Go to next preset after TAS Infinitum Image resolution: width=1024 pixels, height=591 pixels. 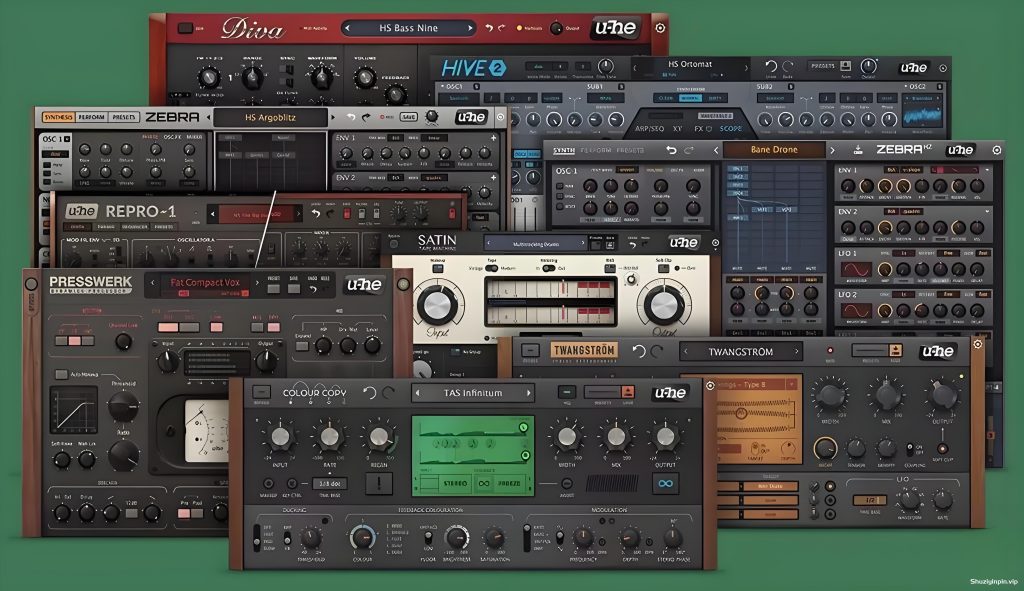pyautogui.click(x=528, y=393)
